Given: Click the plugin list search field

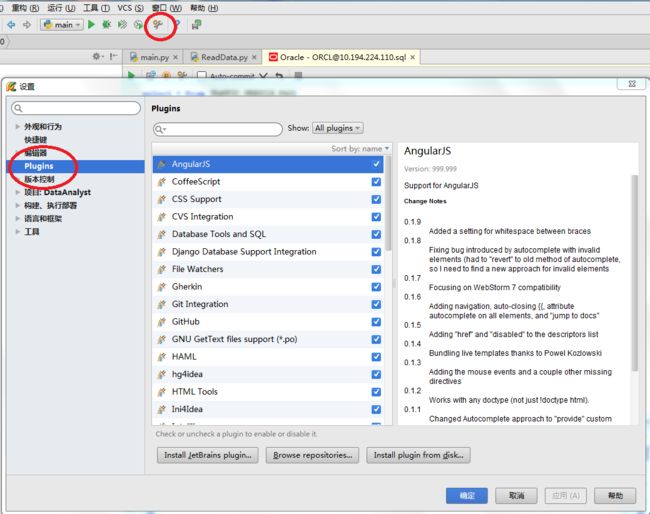Looking at the screenshot, I should click(218, 129).
